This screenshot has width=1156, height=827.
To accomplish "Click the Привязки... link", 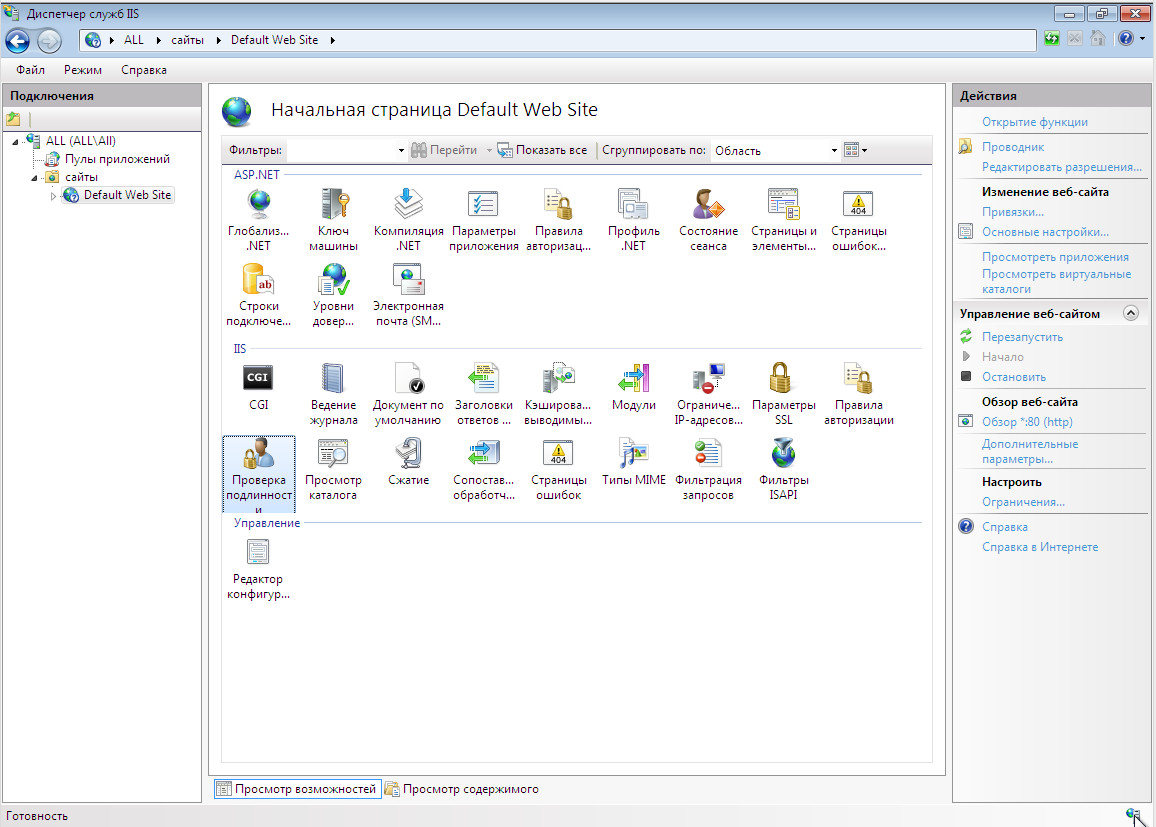I will point(1012,212).
